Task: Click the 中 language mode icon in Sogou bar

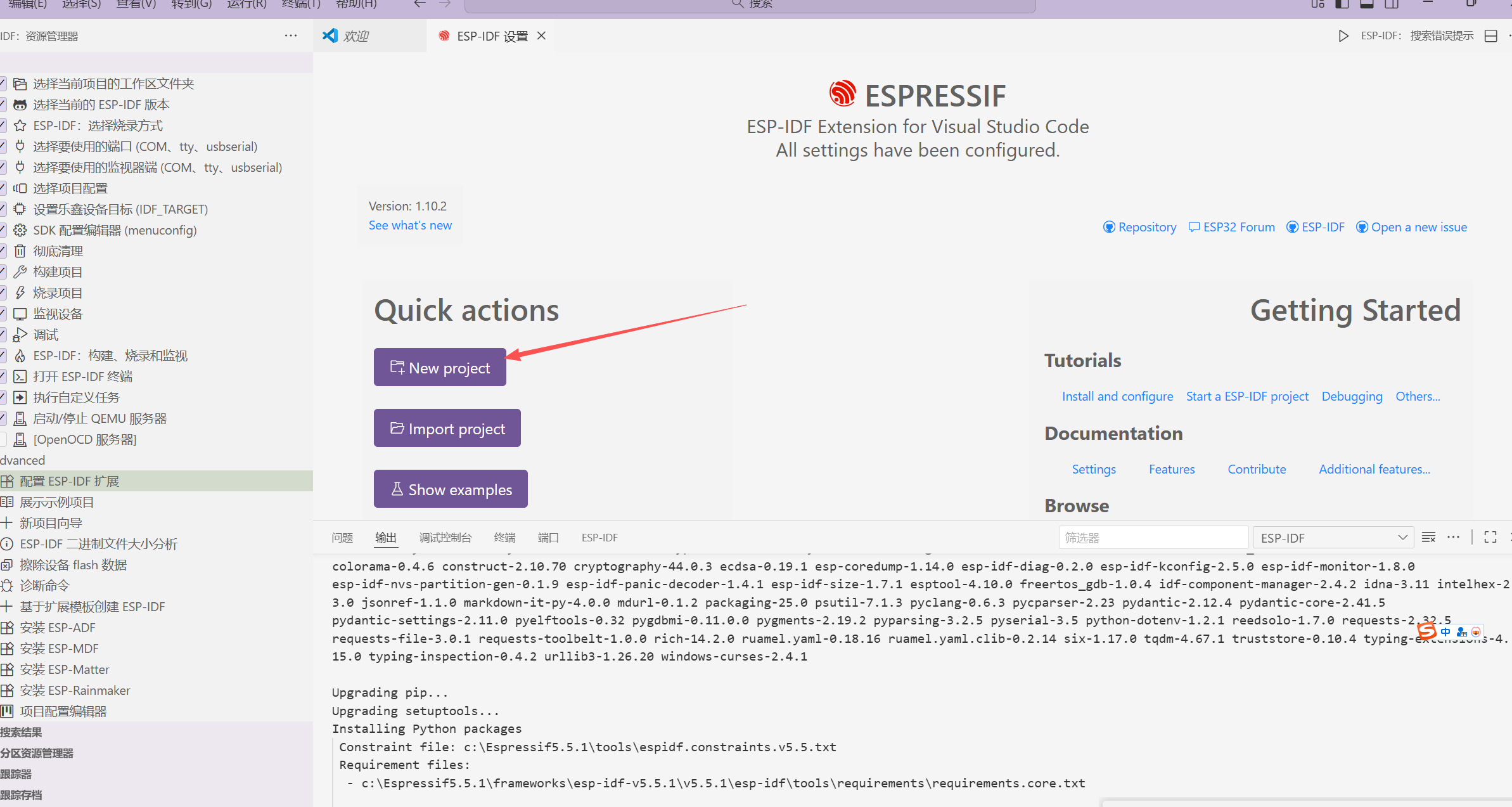Action: pos(1445,631)
